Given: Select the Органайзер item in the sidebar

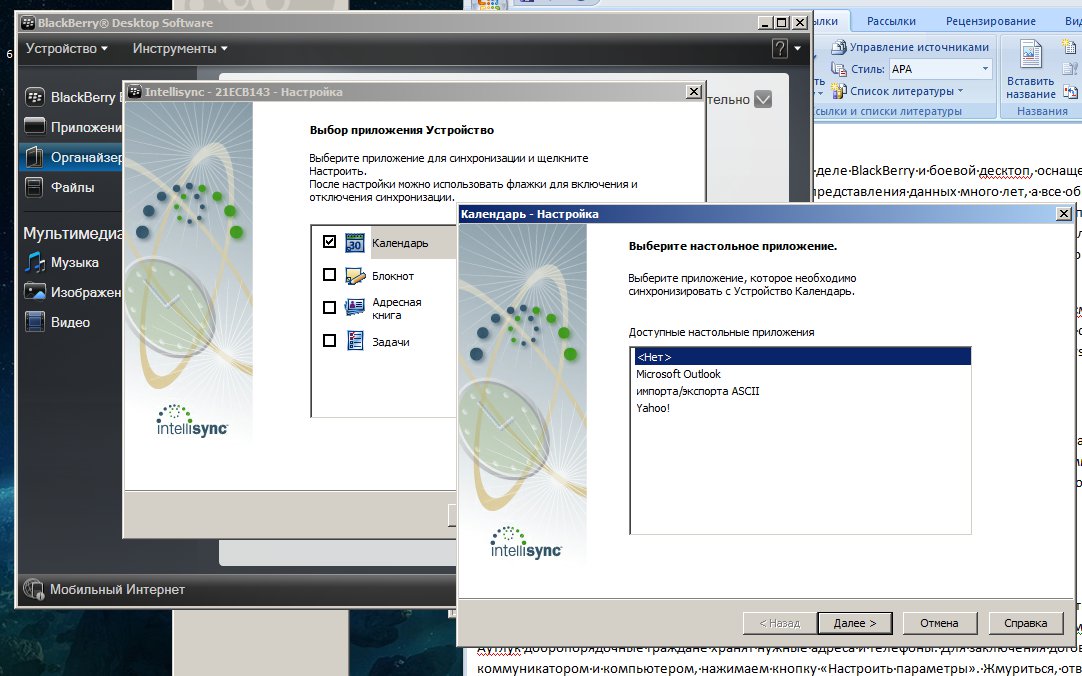Looking at the screenshot, I should pyautogui.click(x=72, y=157).
